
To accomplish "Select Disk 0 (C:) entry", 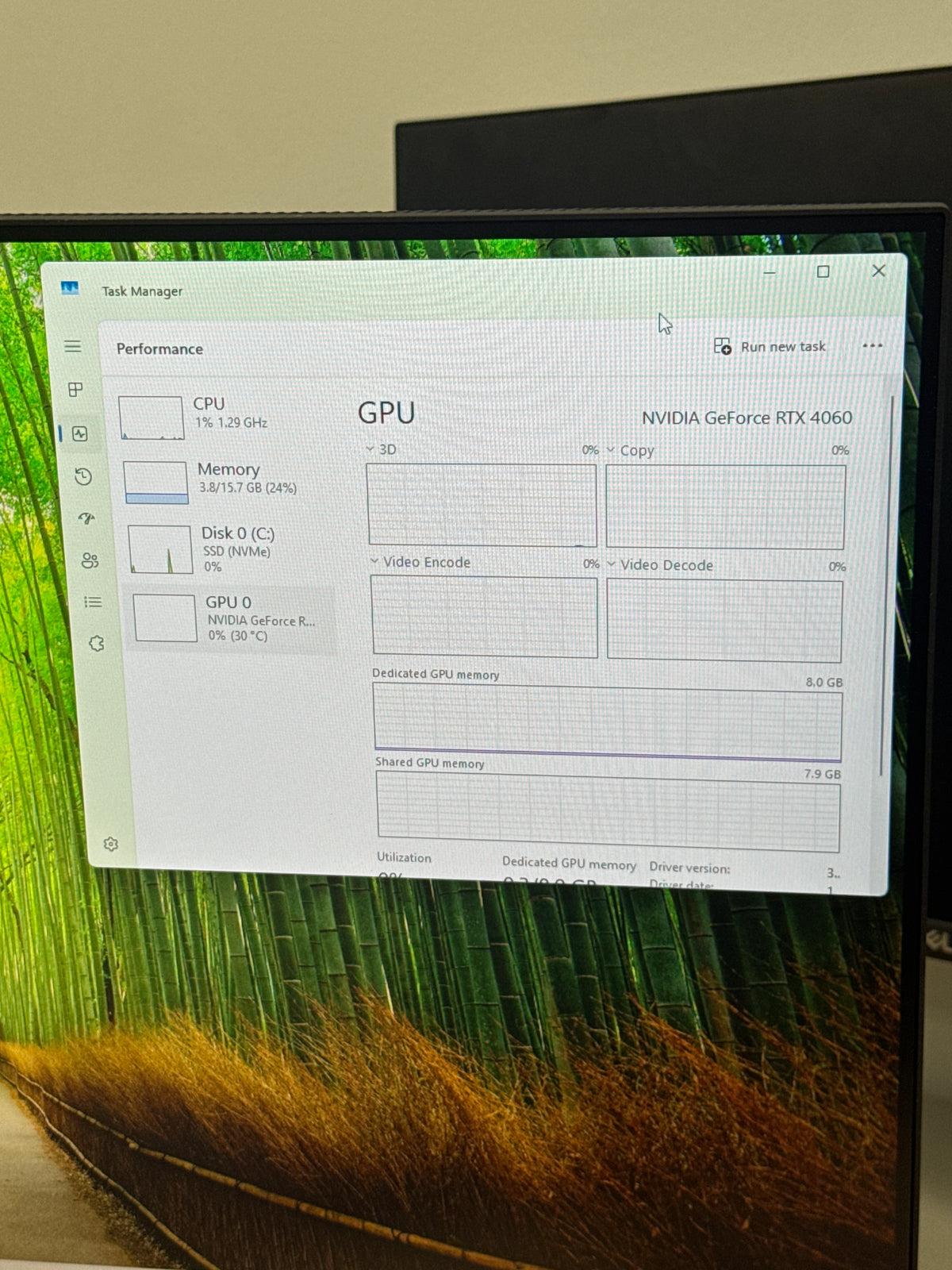I will [x=230, y=548].
